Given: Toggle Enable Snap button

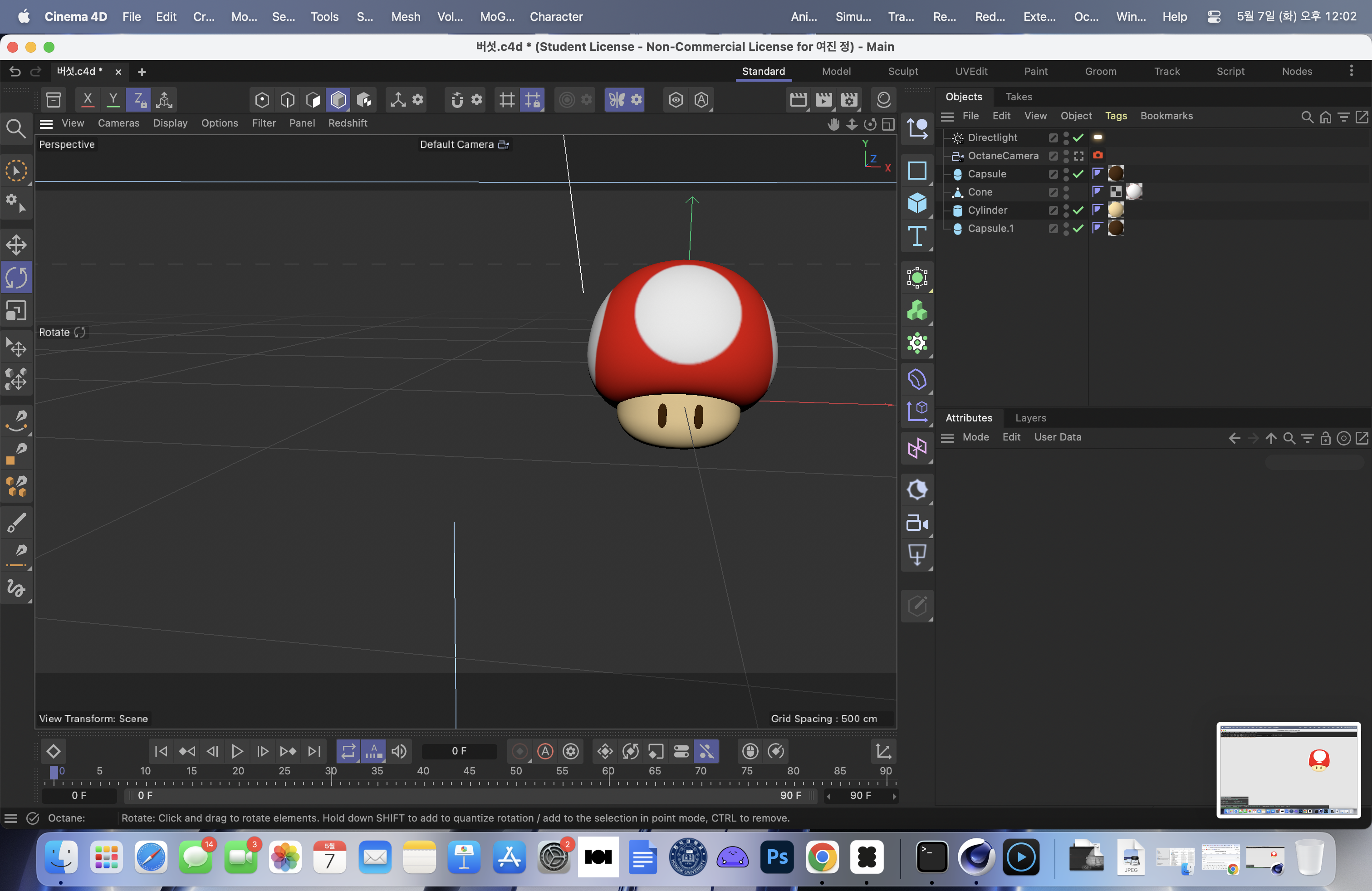Looking at the screenshot, I should (457, 100).
